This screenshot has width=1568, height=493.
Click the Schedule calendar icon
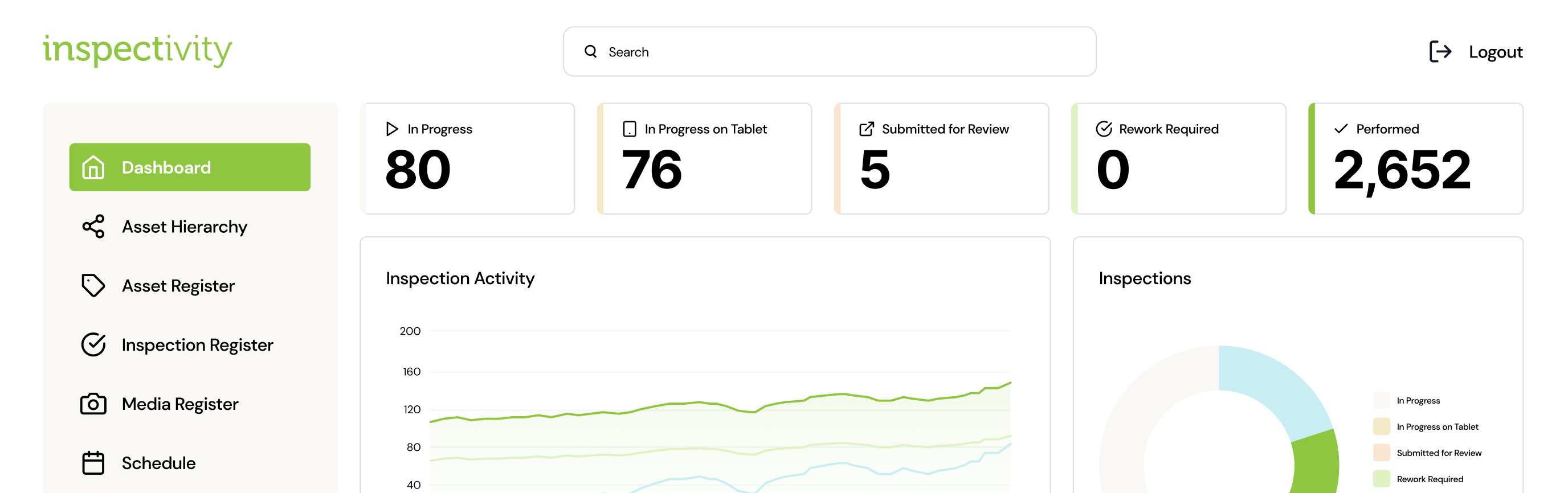(93, 463)
